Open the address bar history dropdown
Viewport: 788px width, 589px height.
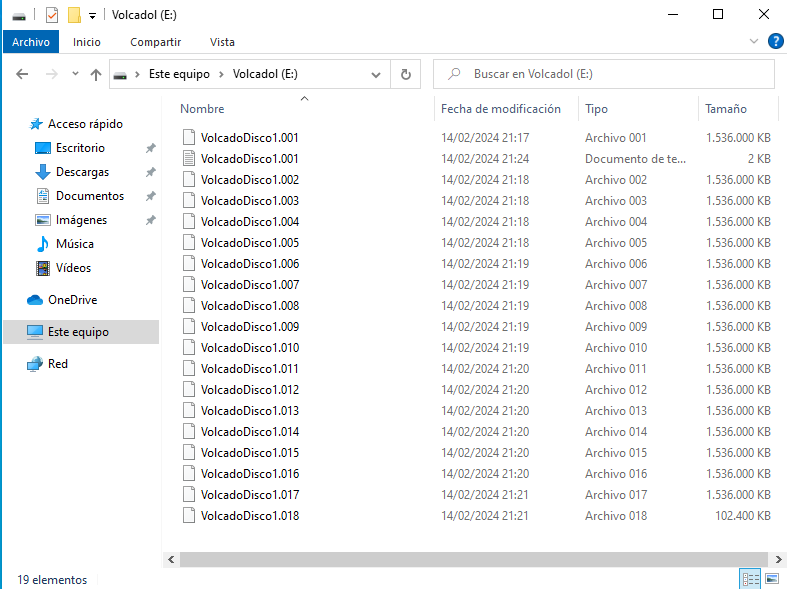click(x=376, y=74)
